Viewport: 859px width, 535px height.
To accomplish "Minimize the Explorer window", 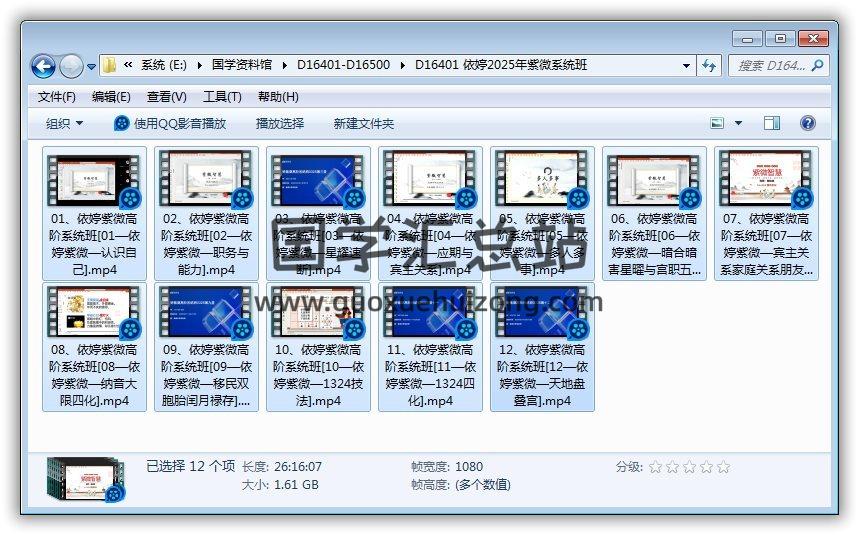I will point(747,39).
